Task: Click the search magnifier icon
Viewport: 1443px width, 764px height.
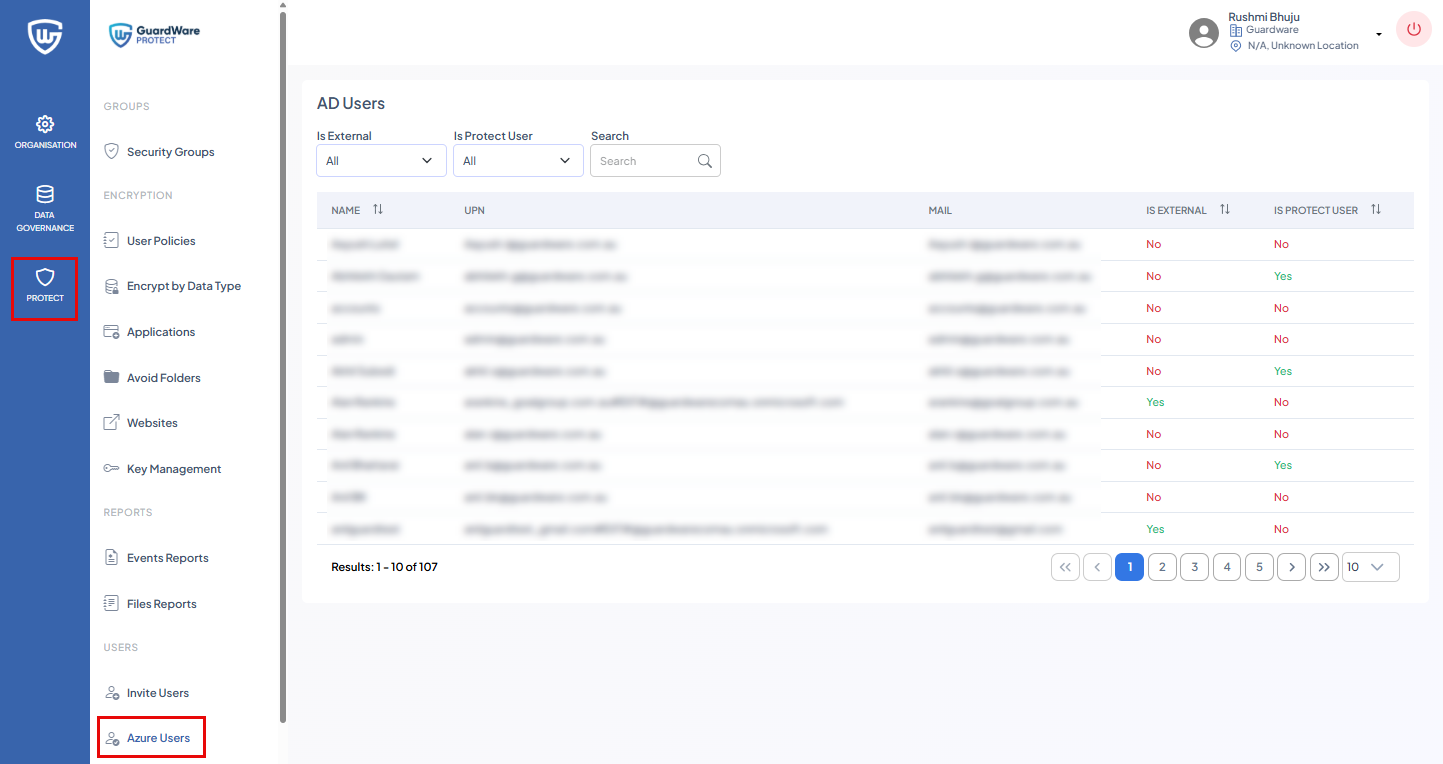Action: [x=705, y=161]
